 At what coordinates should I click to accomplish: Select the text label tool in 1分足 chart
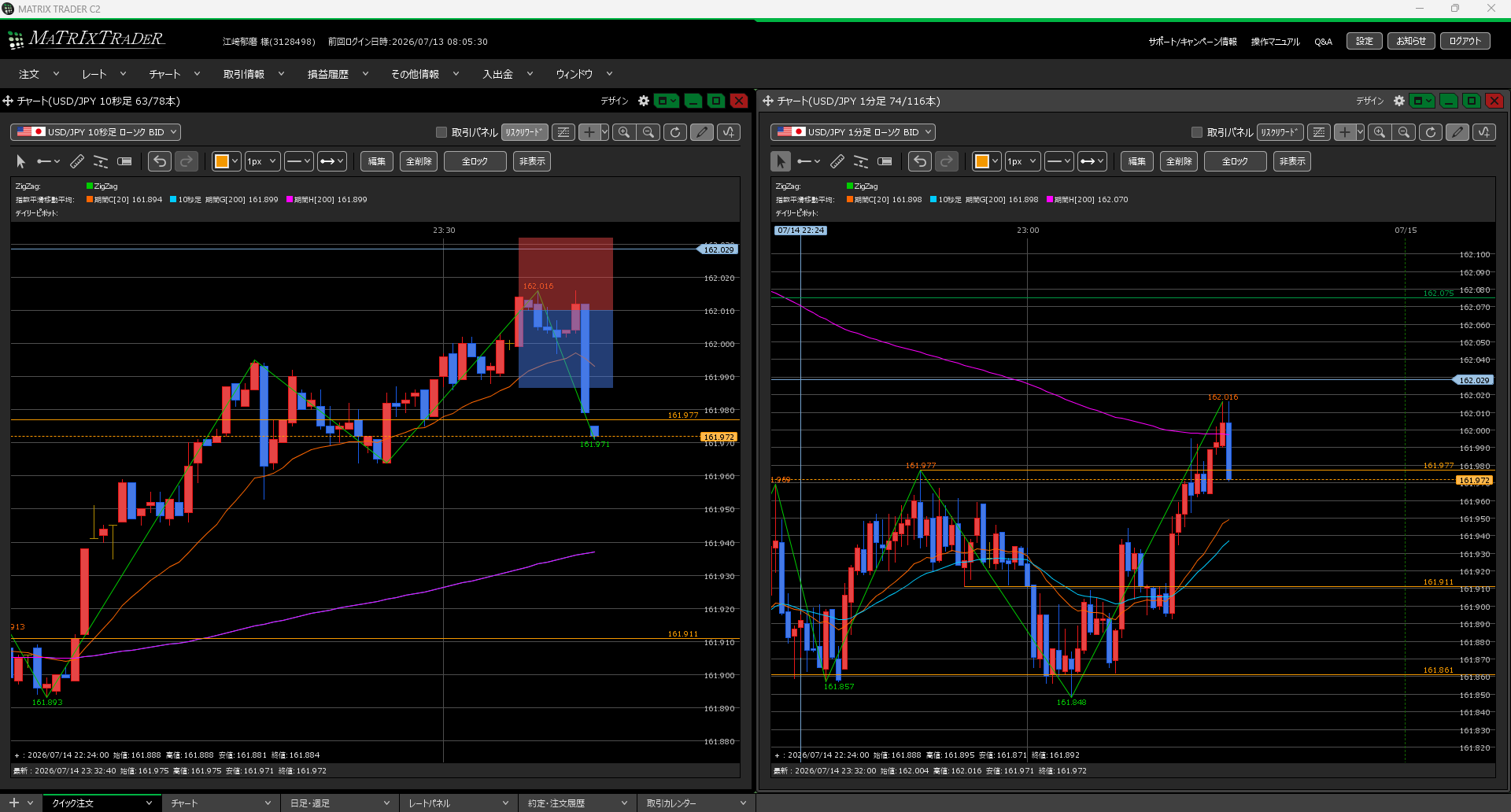click(x=885, y=161)
